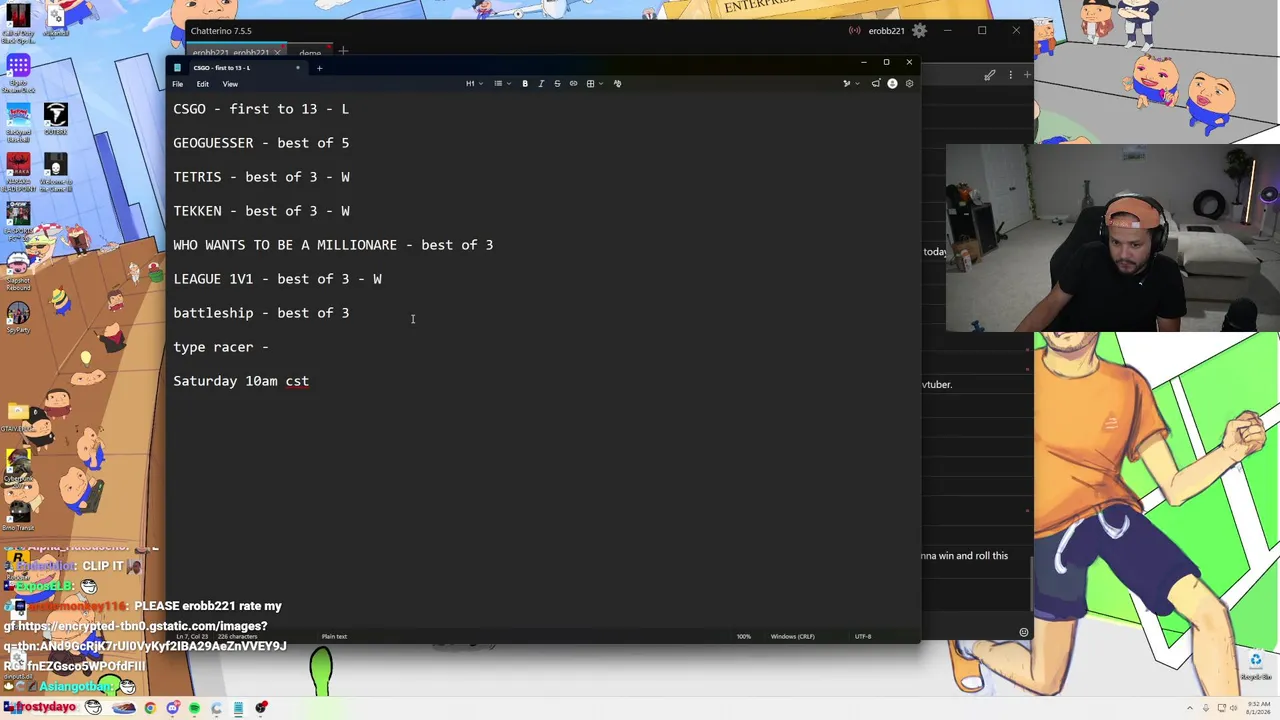The width and height of the screenshot is (1280, 720).
Task: Click the 'Saturday 10am cst' line
Action: pos(241,381)
